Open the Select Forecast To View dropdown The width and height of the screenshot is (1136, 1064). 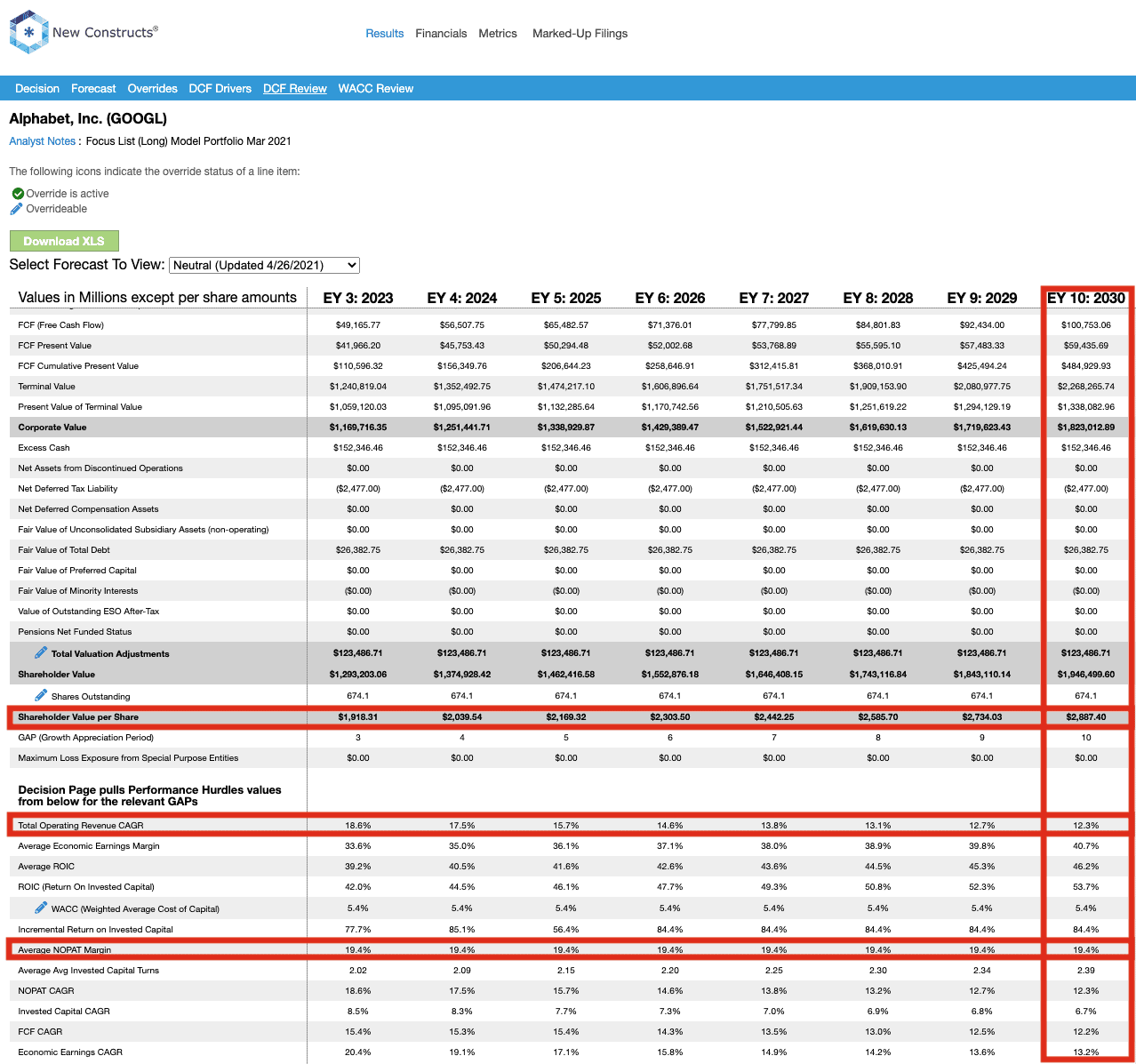pos(264,265)
